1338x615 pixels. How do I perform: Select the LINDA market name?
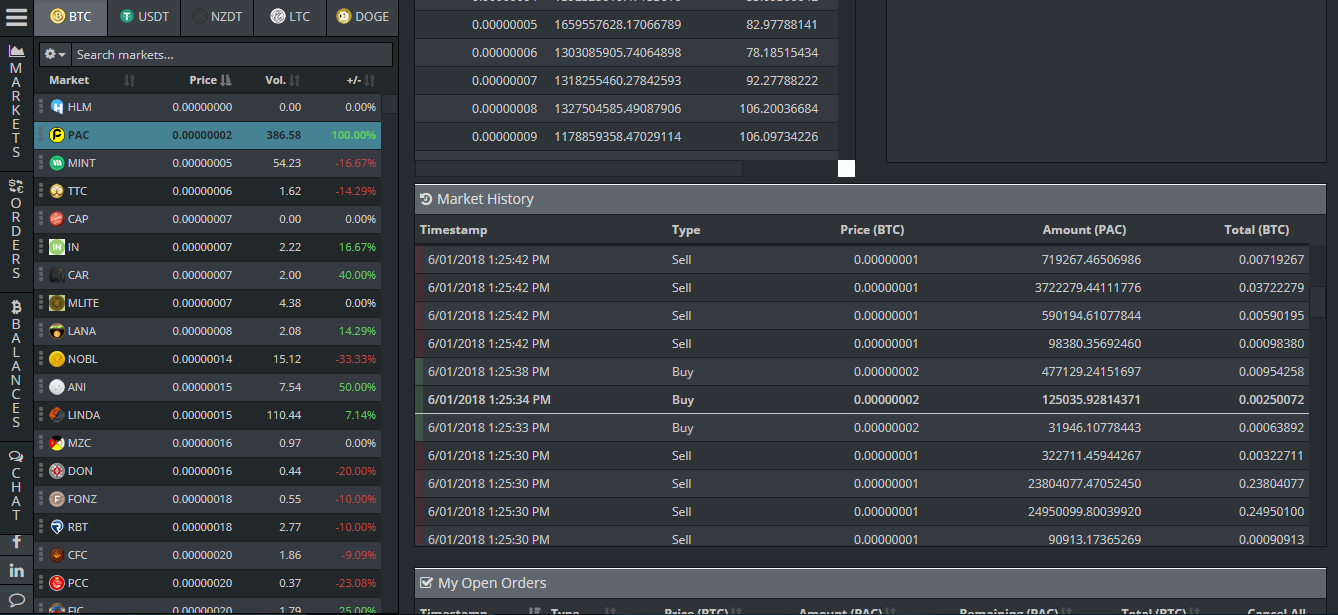[x=84, y=415]
